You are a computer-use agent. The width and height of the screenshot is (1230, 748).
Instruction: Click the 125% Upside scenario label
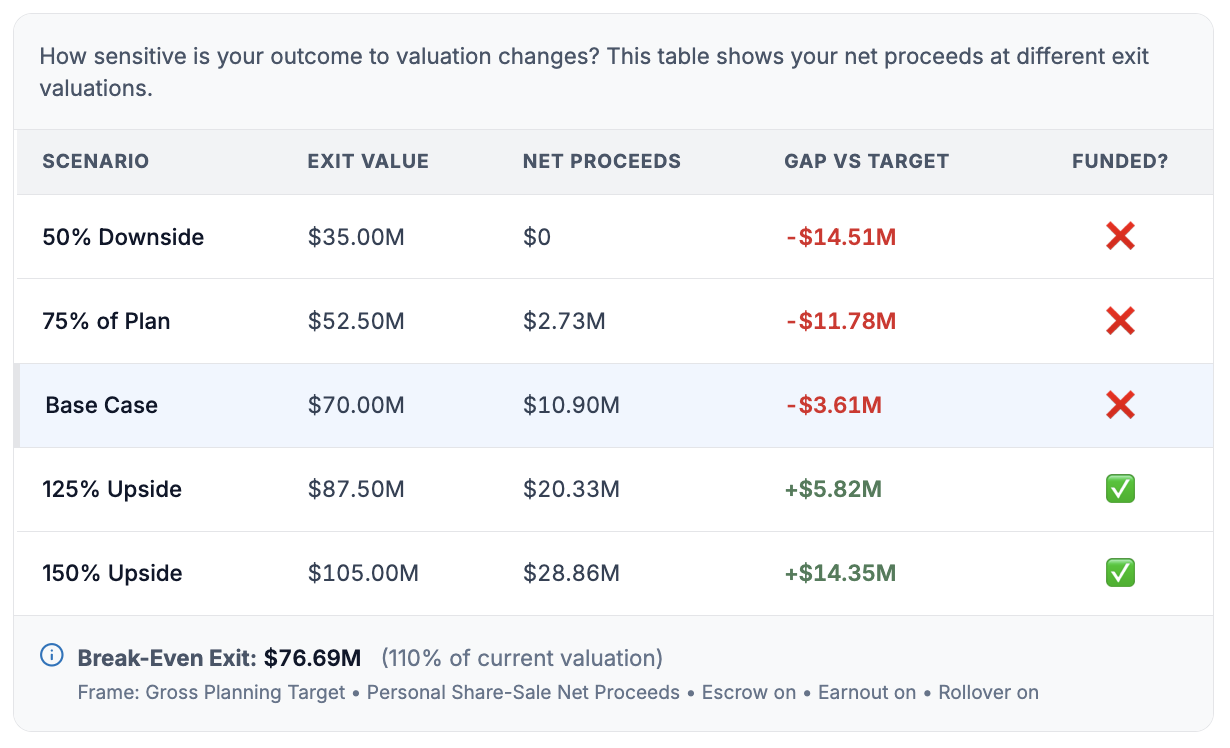point(112,489)
